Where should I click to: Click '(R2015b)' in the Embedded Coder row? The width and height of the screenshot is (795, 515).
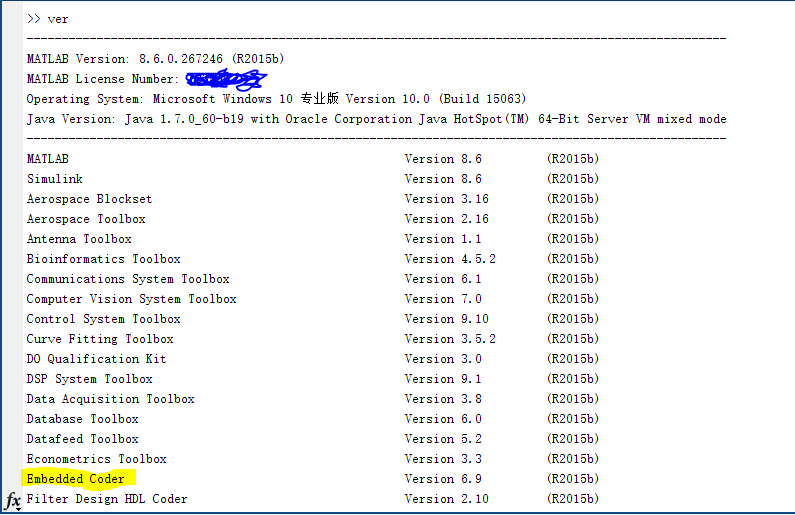573,479
